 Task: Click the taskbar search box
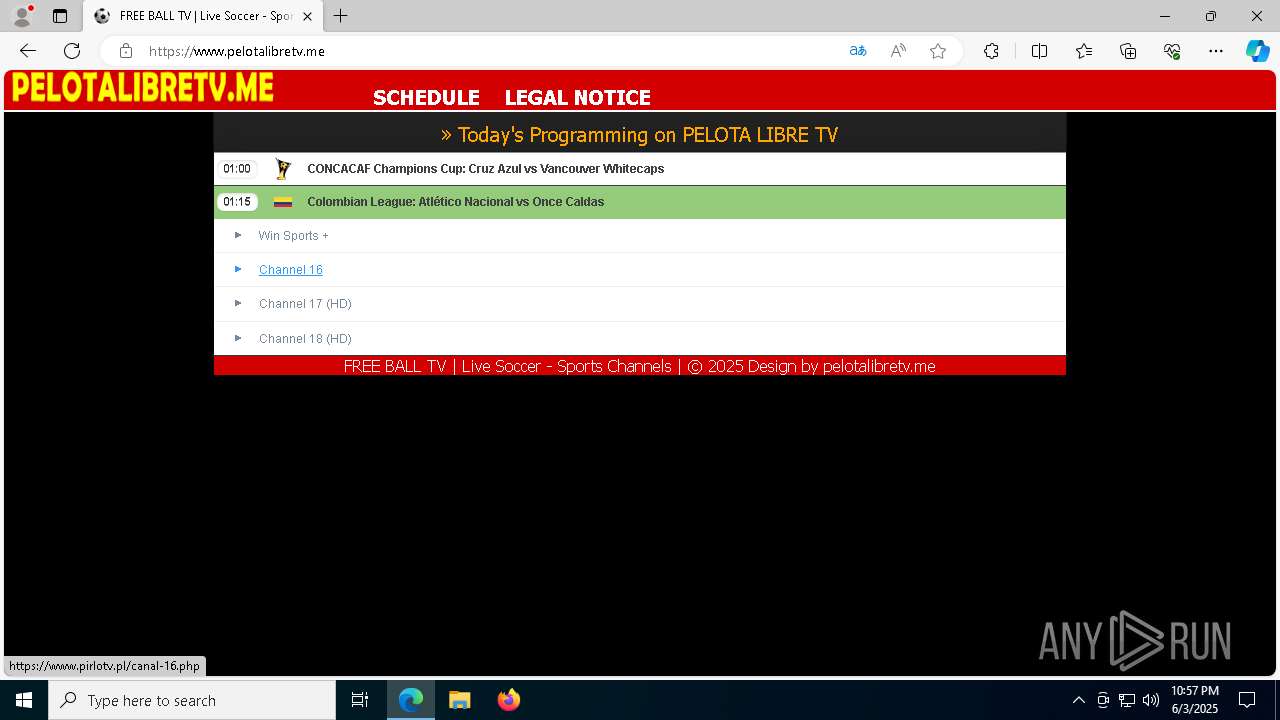(x=192, y=700)
